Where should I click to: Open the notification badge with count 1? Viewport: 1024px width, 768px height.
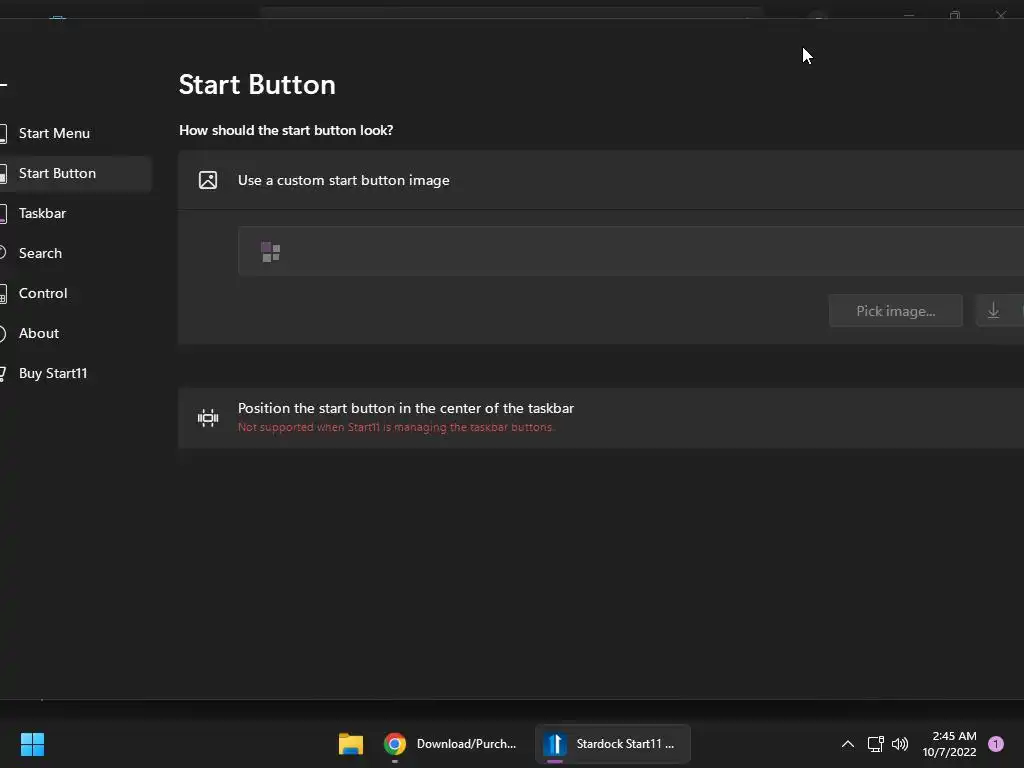(x=996, y=744)
